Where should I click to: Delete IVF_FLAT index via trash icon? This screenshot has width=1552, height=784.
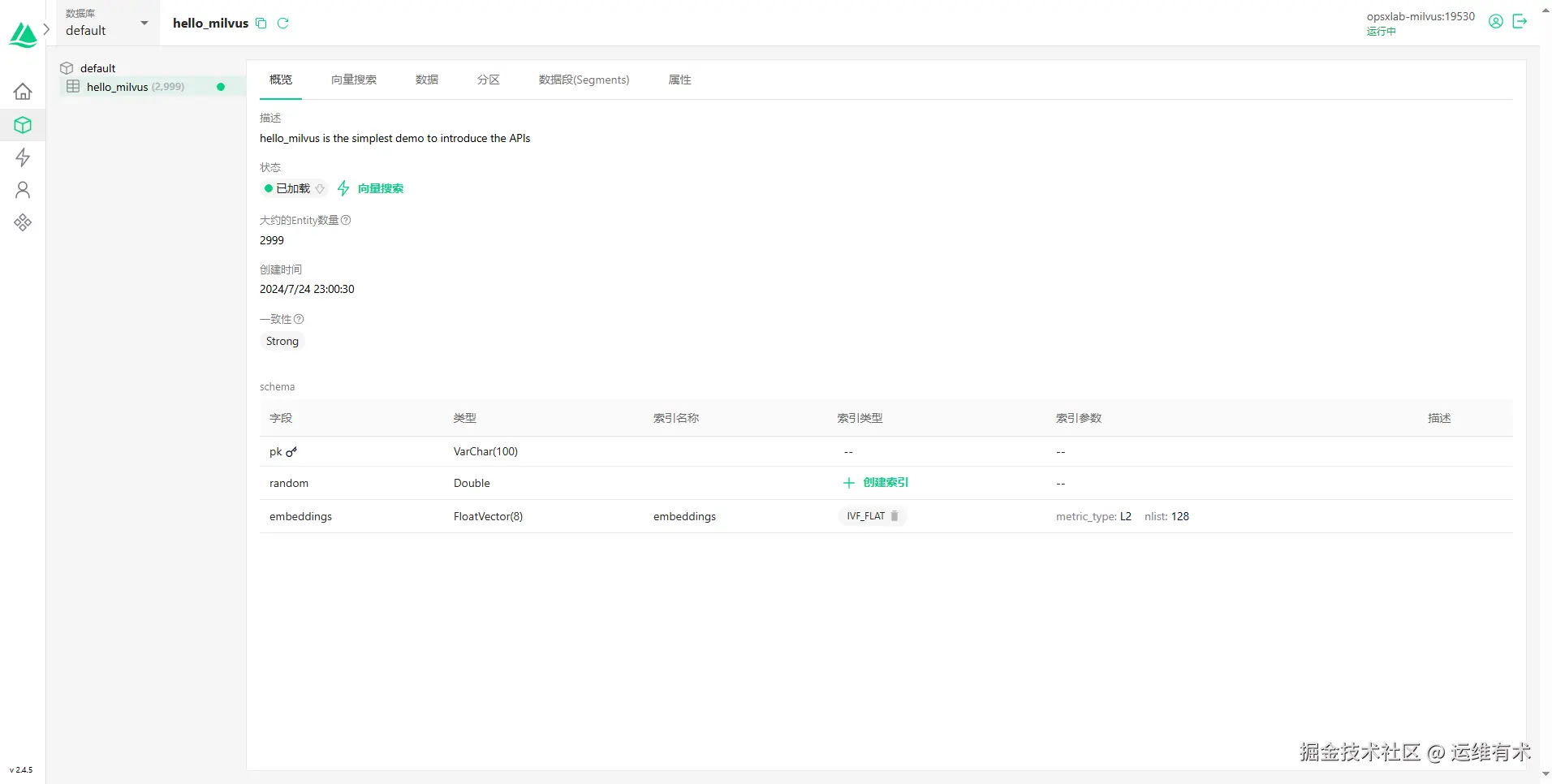pyautogui.click(x=893, y=515)
